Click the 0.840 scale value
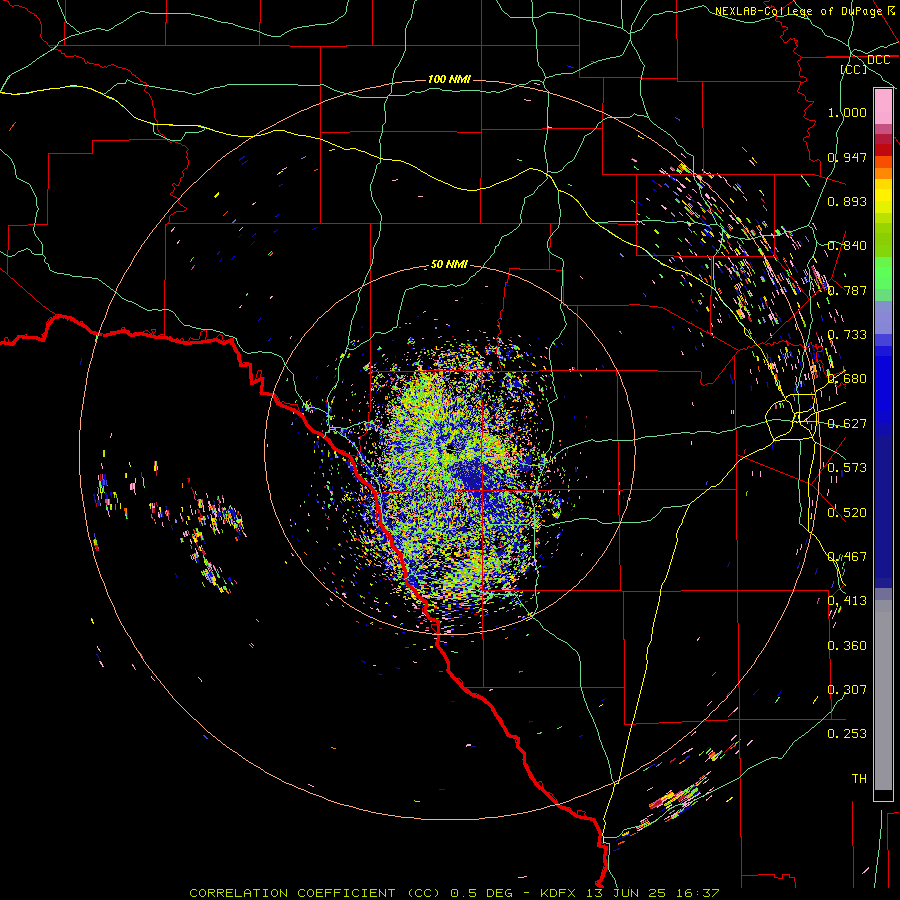 tap(847, 246)
